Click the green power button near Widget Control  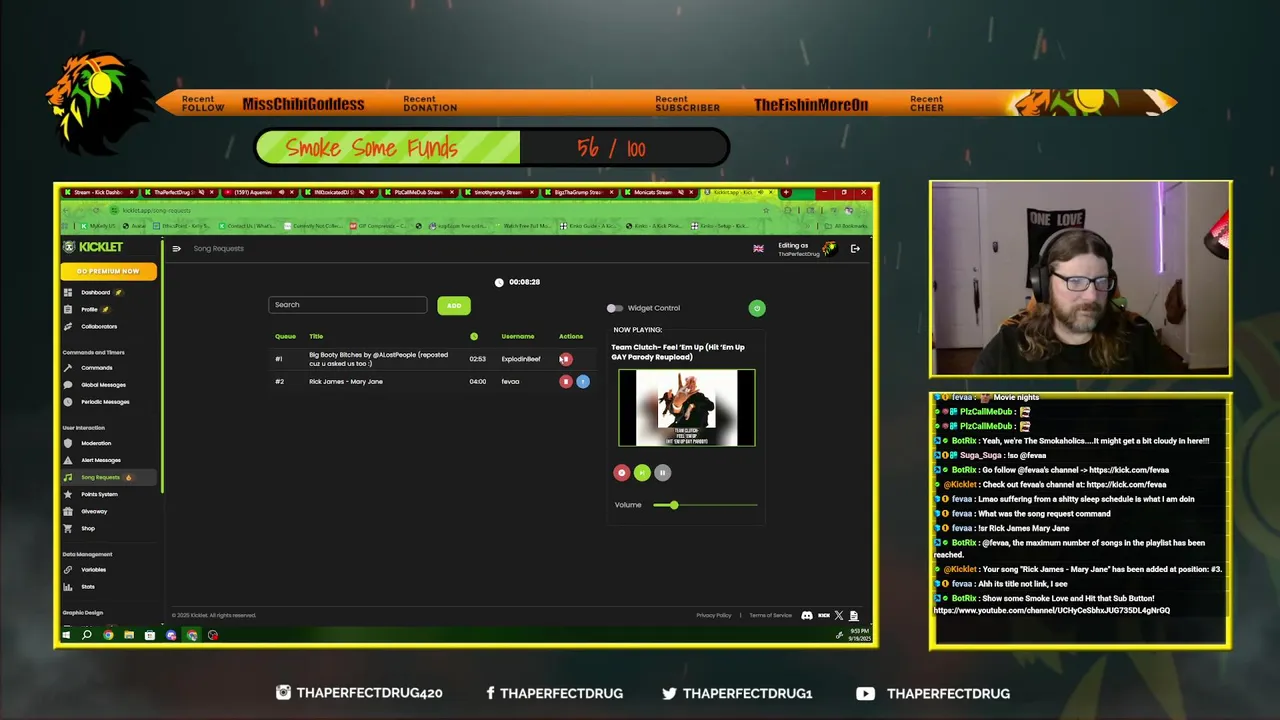(x=757, y=308)
